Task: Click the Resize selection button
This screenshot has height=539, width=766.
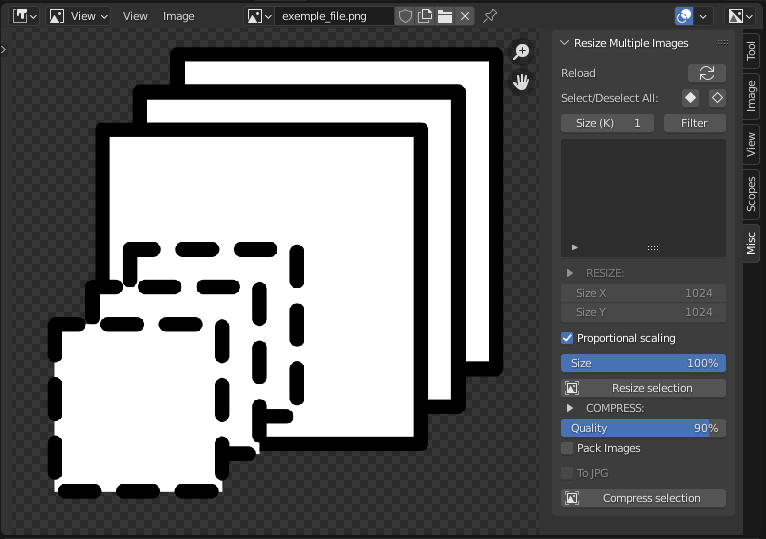Action: pyautogui.click(x=643, y=388)
